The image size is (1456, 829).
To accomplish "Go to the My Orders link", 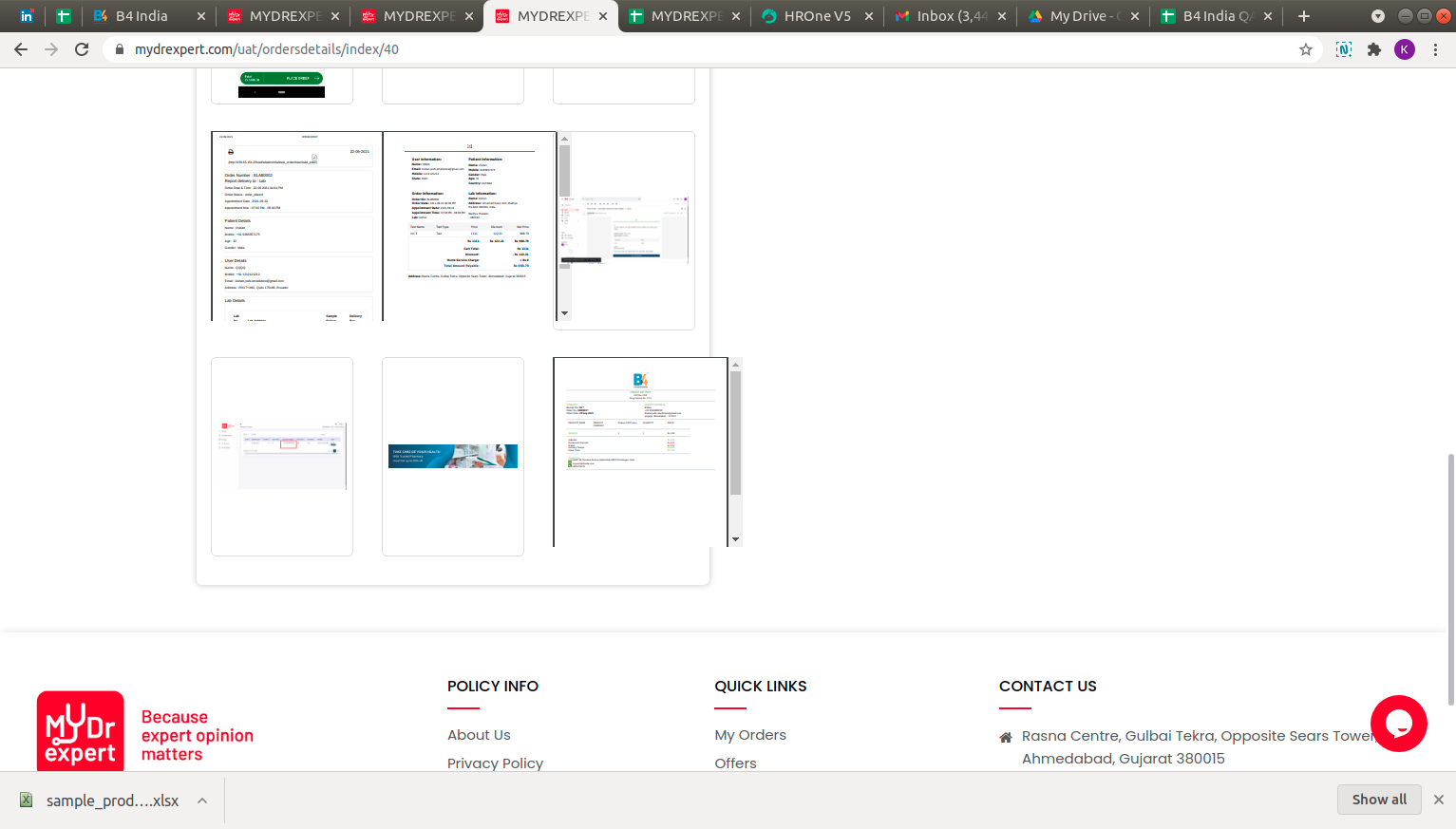I will pyautogui.click(x=749, y=735).
